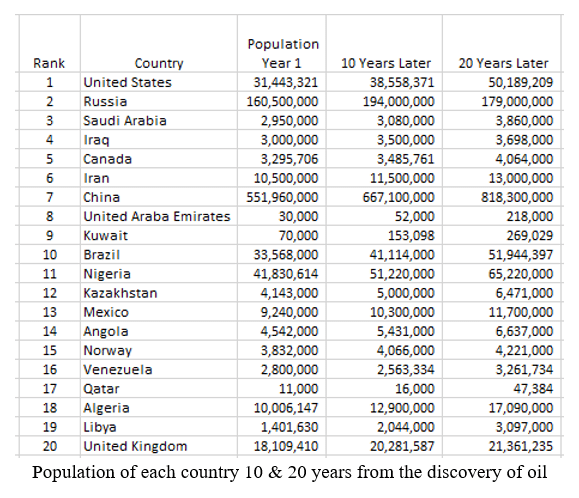
Task: Click the value 31,443,321
Action: pos(285,82)
